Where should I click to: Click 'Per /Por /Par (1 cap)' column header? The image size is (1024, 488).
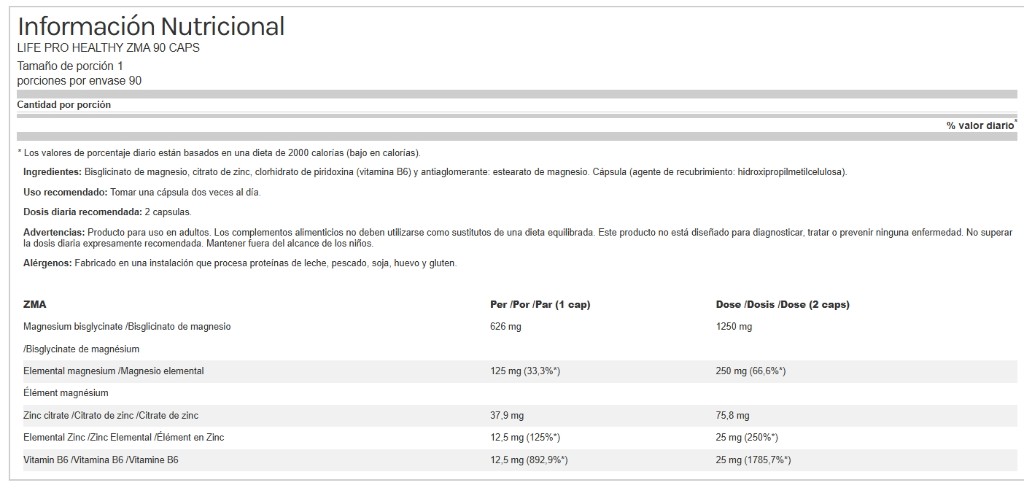(x=540, y=304)
